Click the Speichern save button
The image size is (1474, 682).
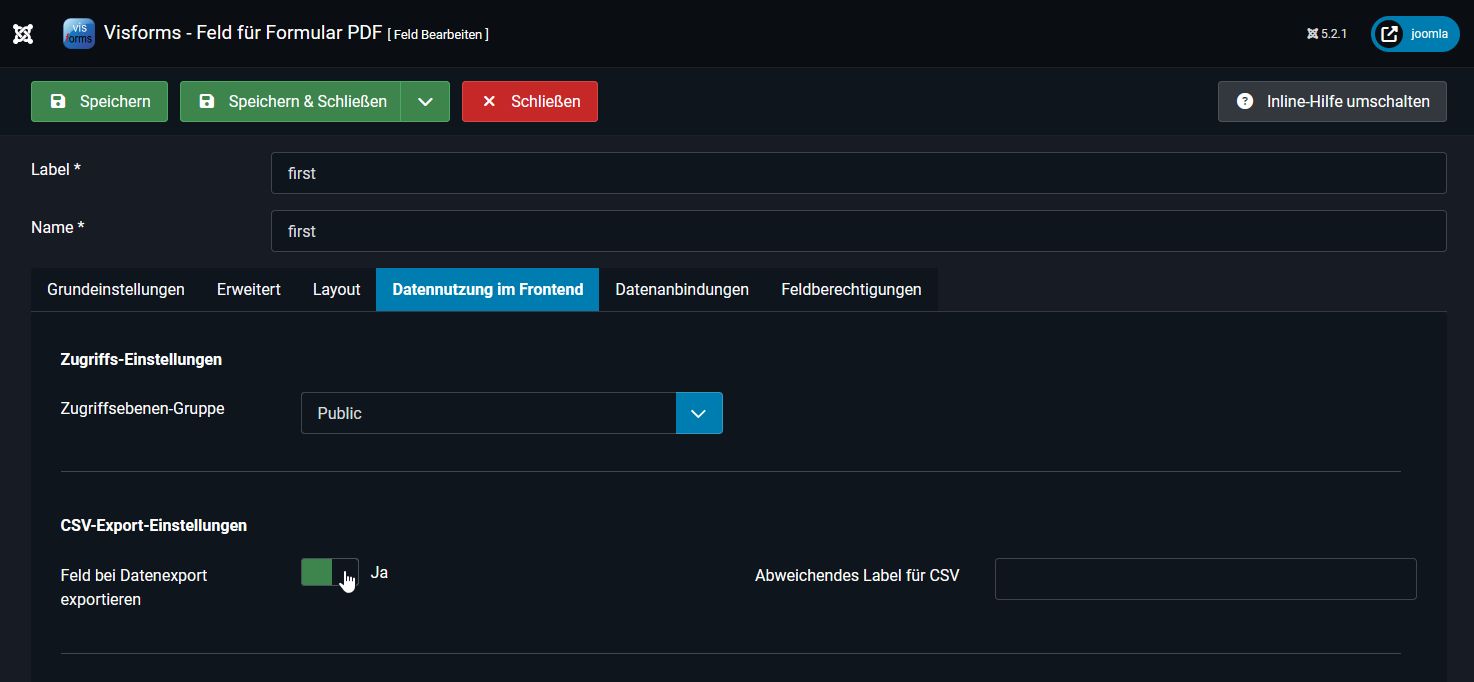tap(99, 102)
